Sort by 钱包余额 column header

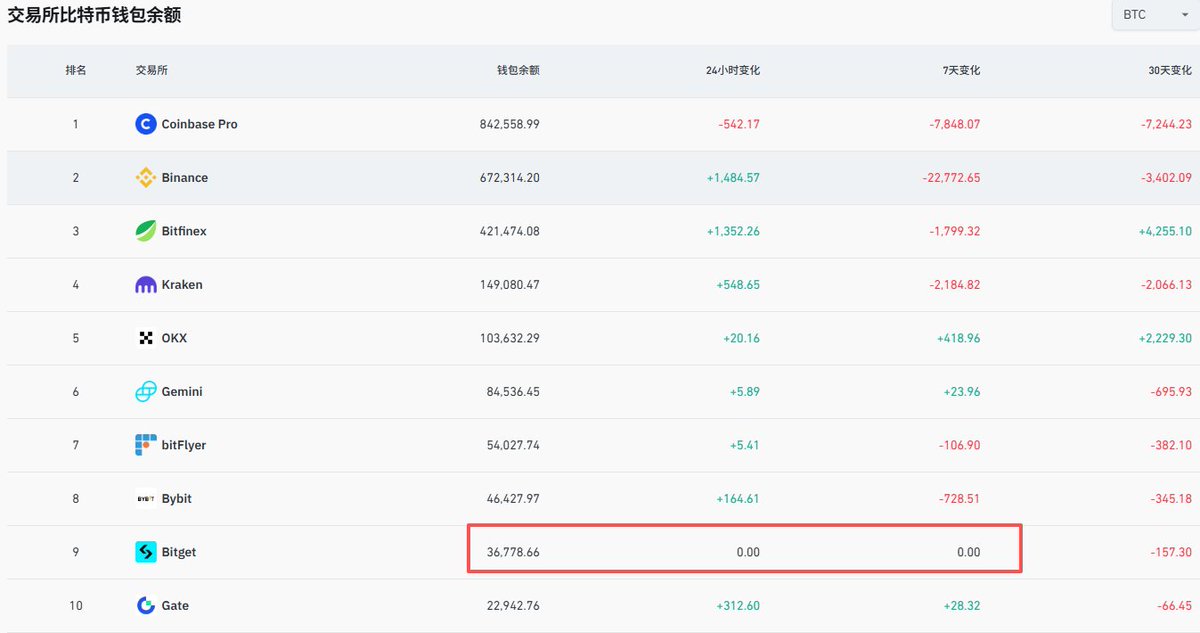518,71
